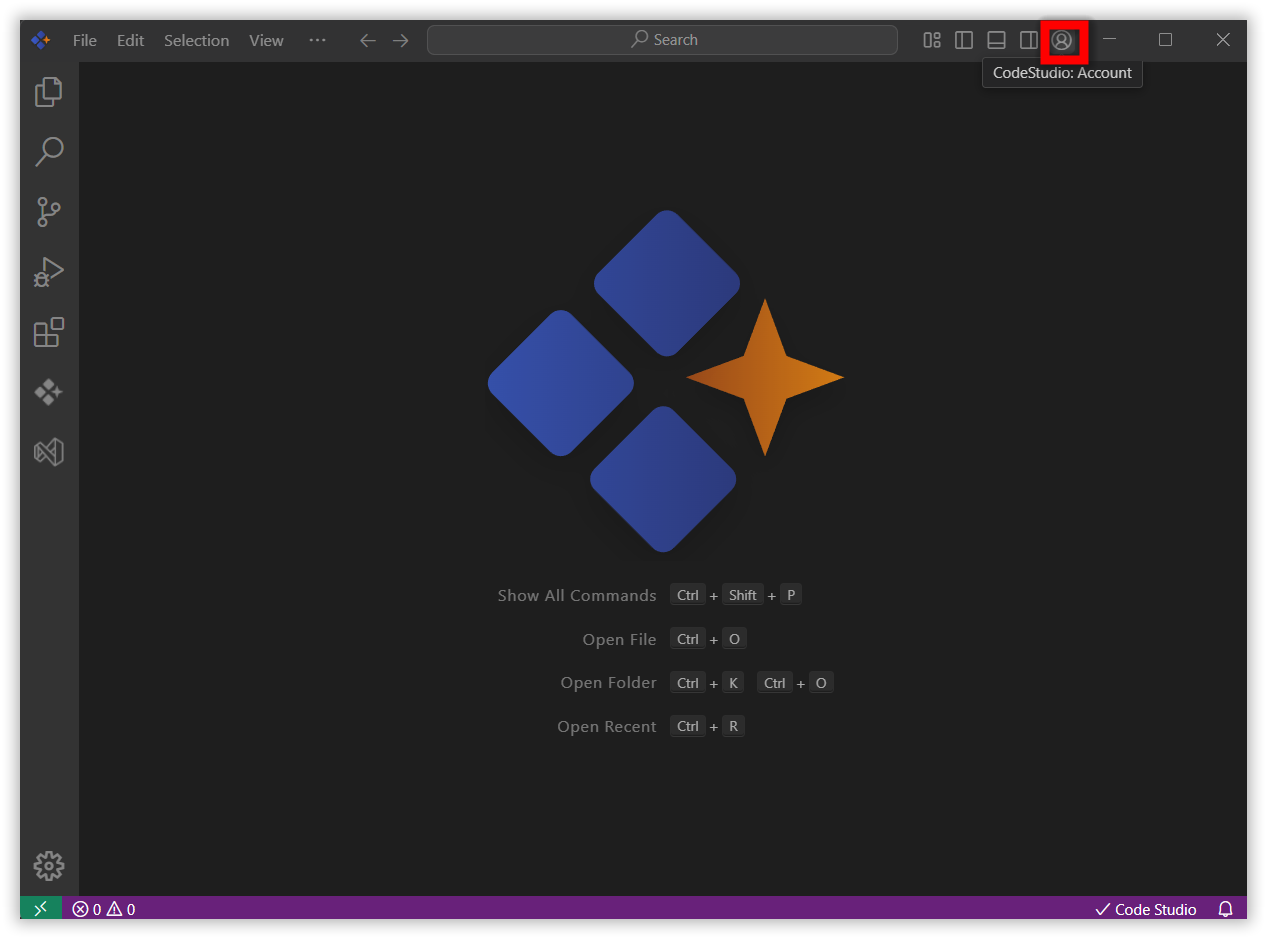Open the Run and Debug view
Screen dimensions: 1267x939
(x=48, y=272)
